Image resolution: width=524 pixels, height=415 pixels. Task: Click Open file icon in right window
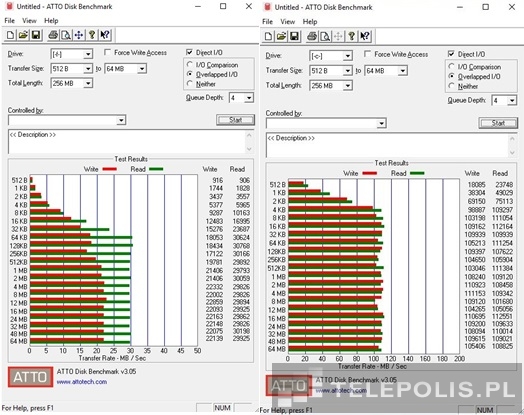[x=281, y=36]
